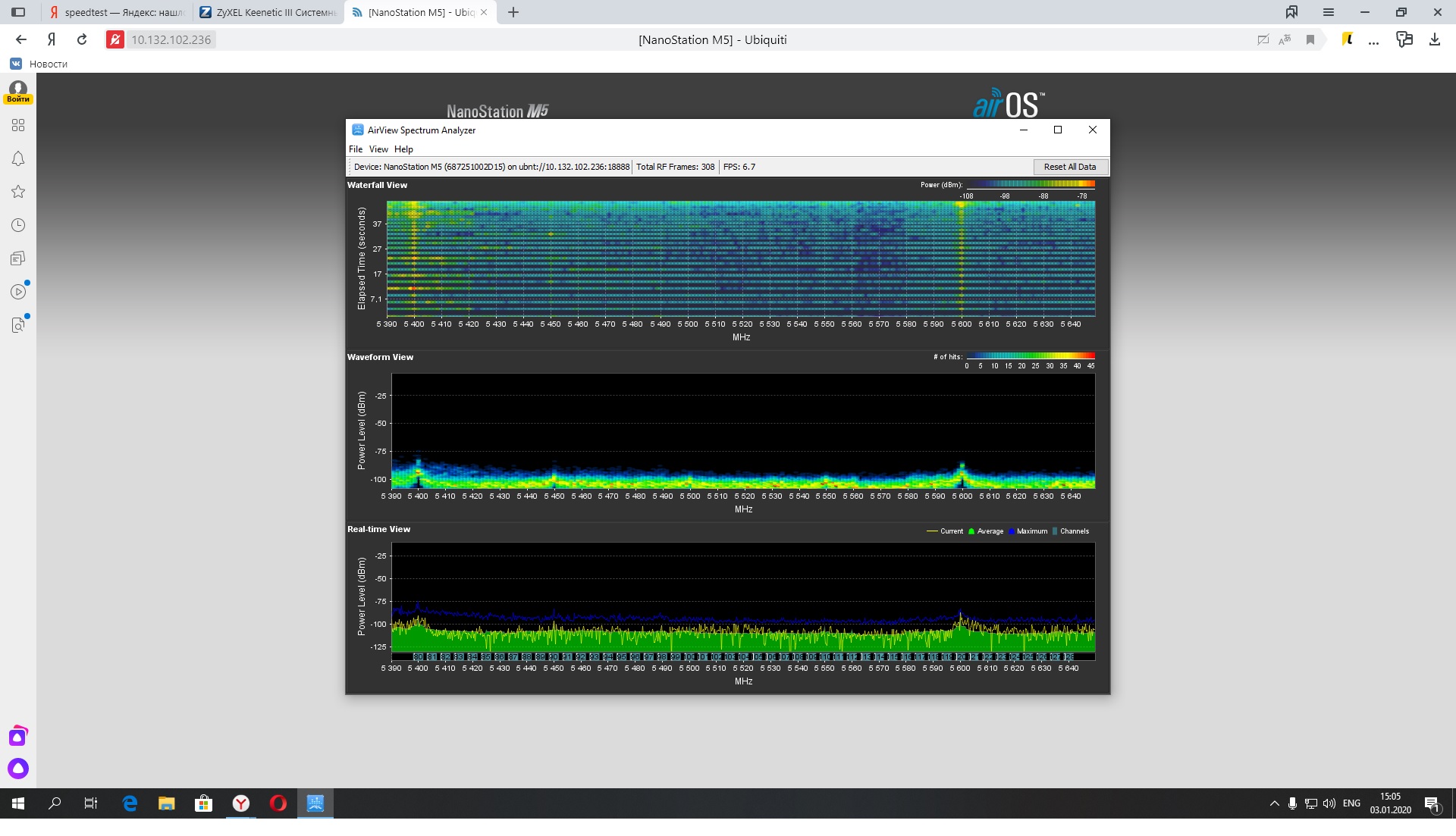Close the NanoStation M5 browser tab
Viewport: 1456px width, 836px height.
[484, 12]
